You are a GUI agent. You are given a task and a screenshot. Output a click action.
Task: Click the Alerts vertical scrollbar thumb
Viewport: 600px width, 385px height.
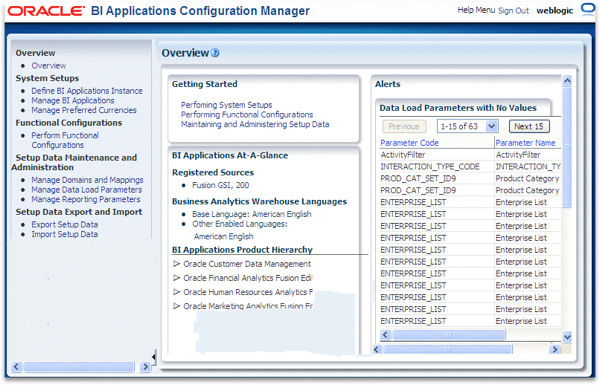pos(567,147)
